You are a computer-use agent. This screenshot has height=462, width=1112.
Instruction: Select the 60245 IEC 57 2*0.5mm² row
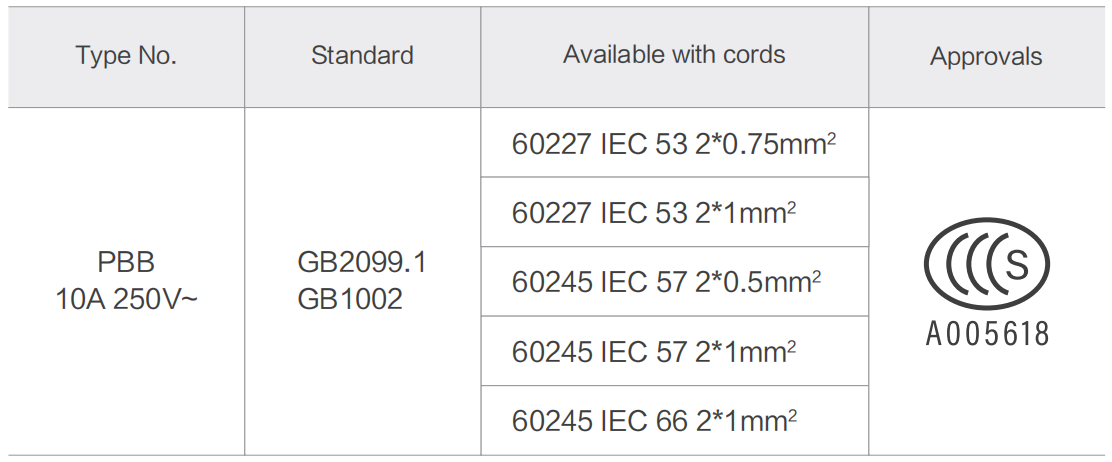674,282
